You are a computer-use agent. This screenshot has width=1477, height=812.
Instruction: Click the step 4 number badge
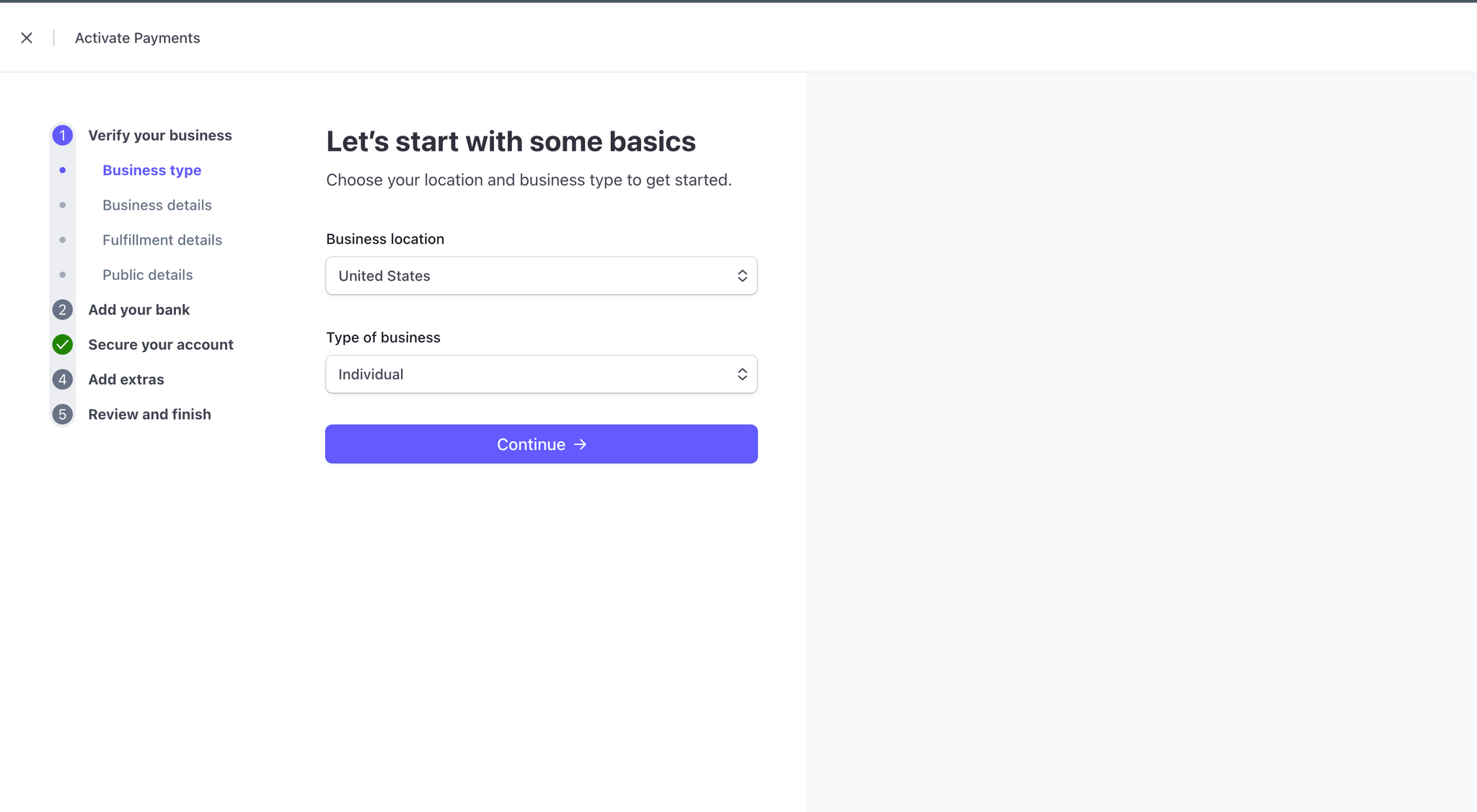coord(63,379)
